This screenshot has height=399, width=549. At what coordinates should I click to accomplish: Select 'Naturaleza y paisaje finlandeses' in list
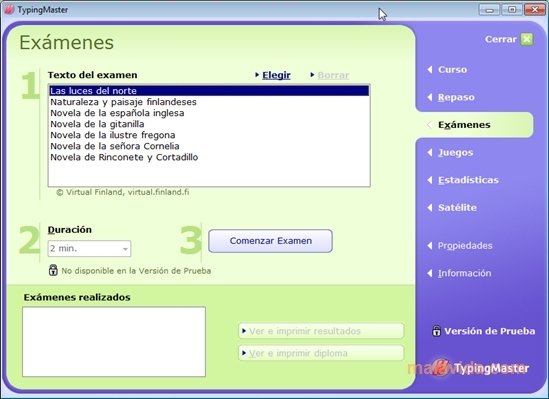coord(209,102)
